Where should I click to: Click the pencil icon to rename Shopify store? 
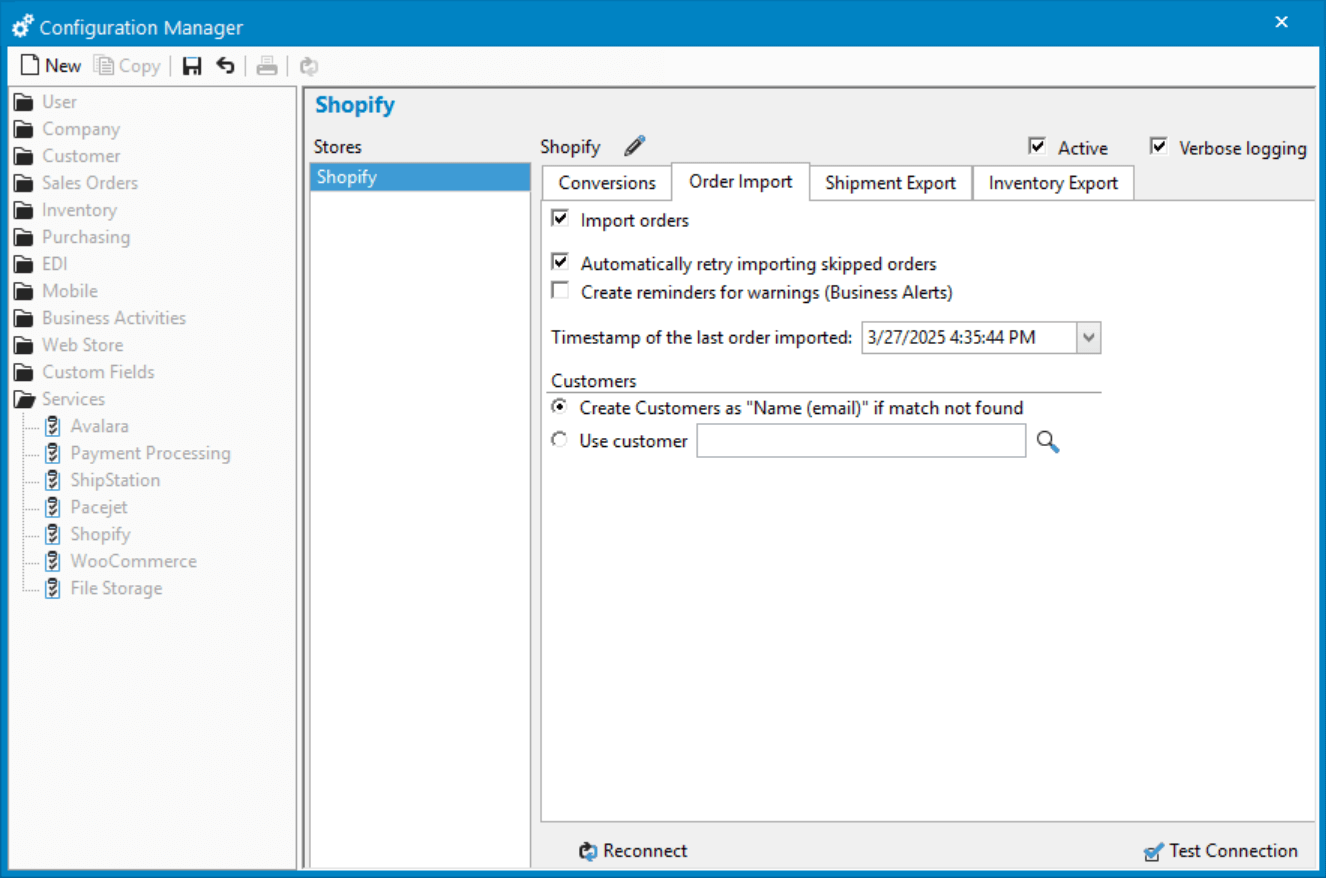pyautogui.click(x=635, y=146)
